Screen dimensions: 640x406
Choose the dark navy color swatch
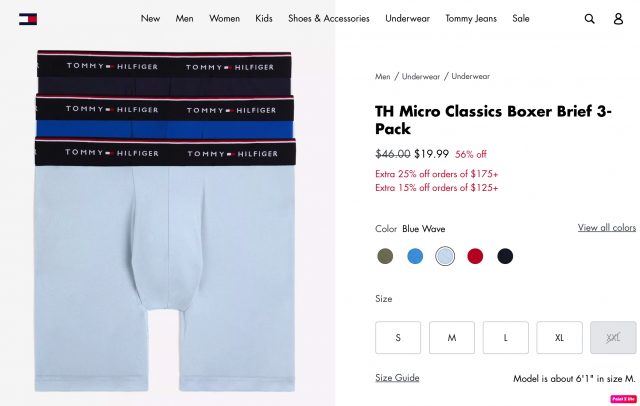coord(505,256)
